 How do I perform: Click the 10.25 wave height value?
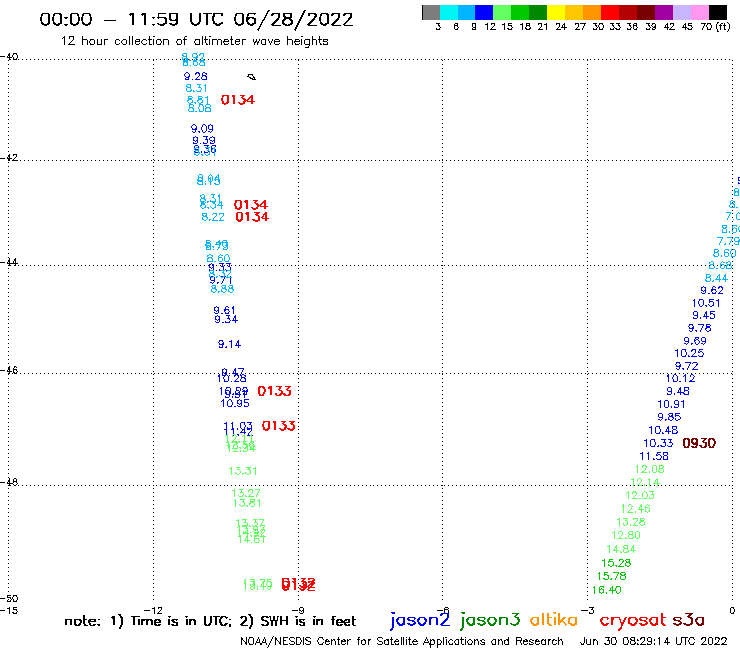click(689, 353)
